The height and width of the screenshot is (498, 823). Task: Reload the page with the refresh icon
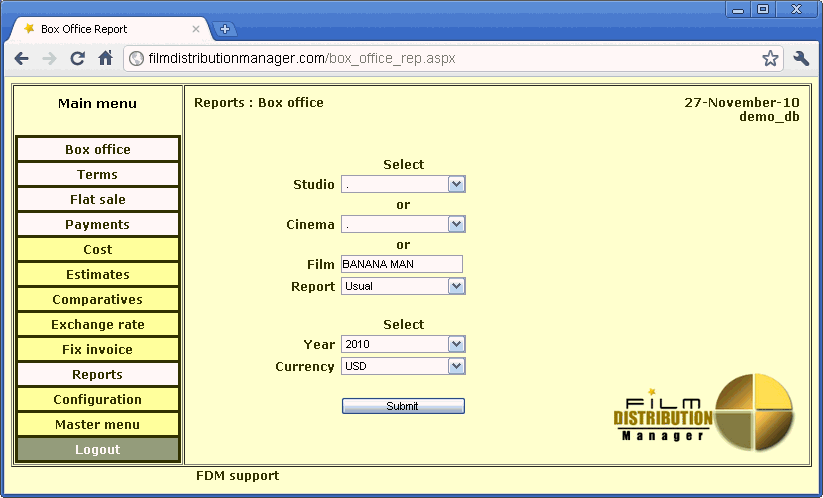(77, 59)
